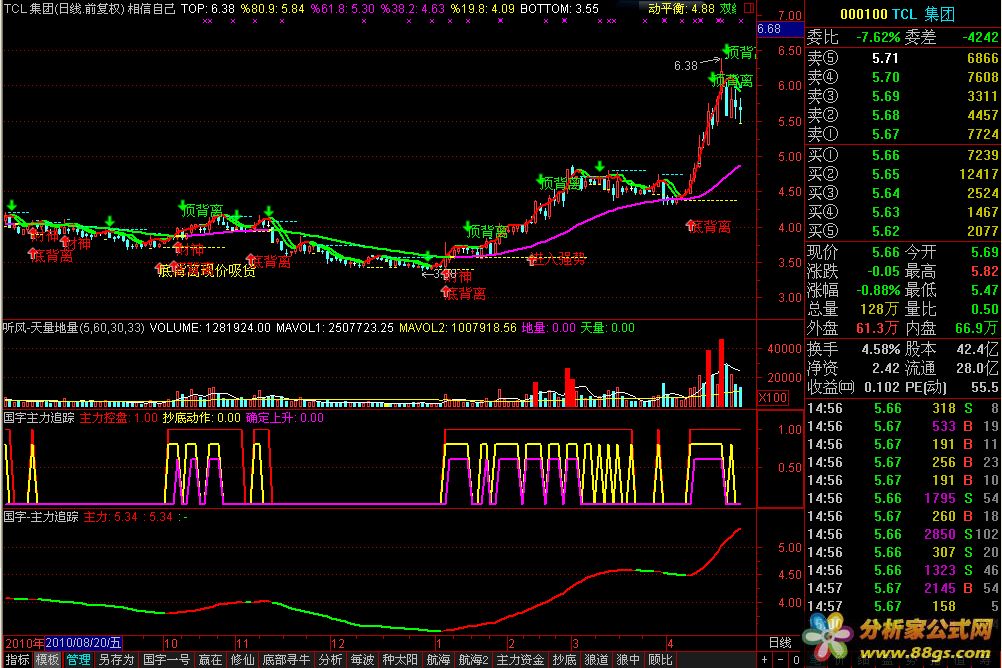The height and width of the screenshot is (668, 1002).
Task: Click the 日线 period label
Action: (779, 642)
